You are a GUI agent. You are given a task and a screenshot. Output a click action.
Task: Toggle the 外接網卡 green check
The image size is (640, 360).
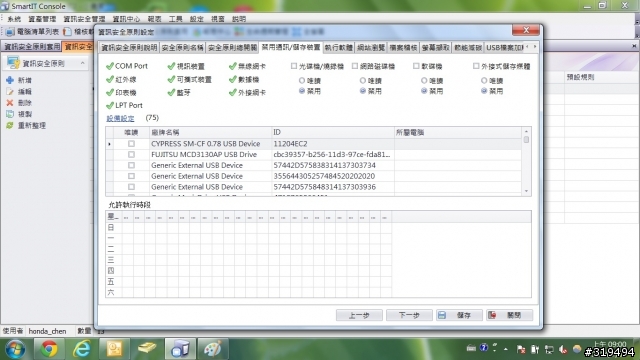point(233,93)
